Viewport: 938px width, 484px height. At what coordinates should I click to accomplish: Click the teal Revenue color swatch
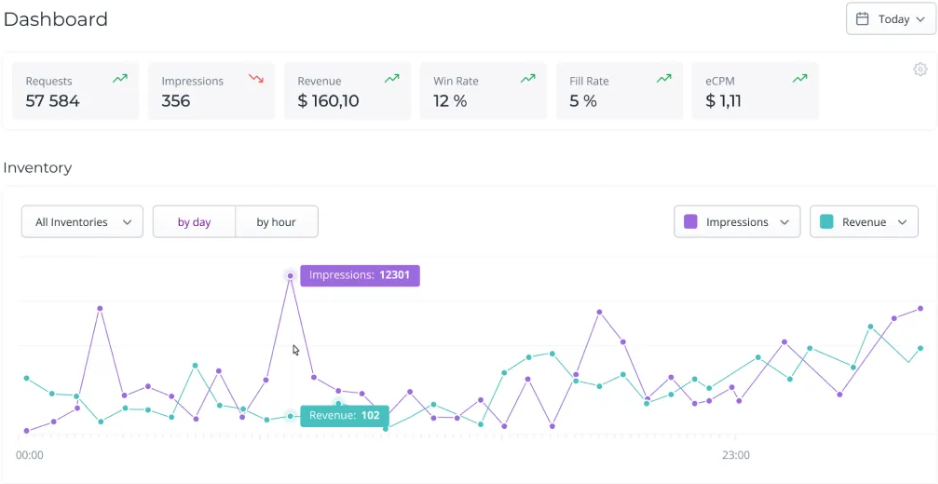pyautogui.click(x=826, y=222)
